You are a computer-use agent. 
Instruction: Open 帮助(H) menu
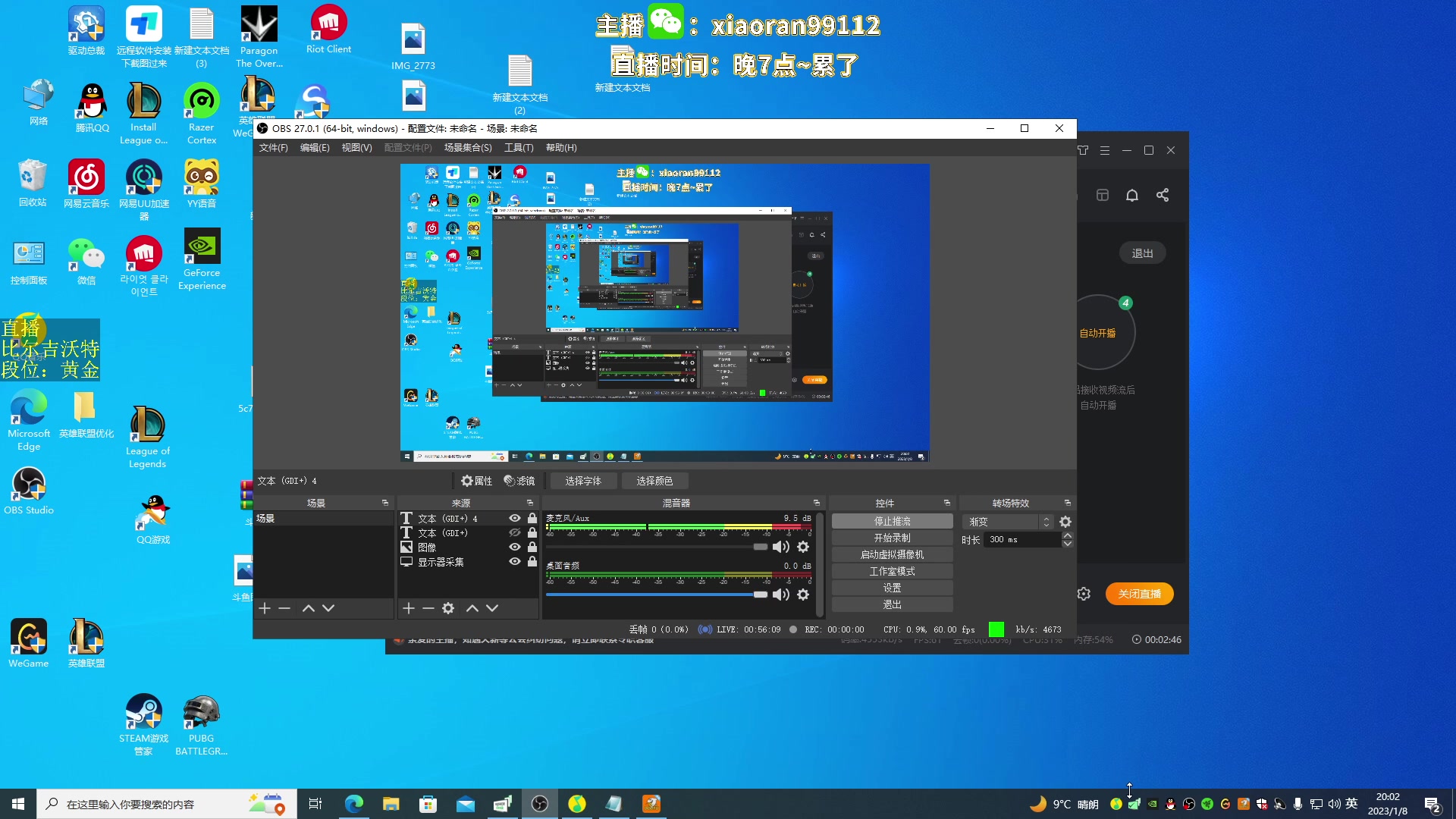click(561, 148)
